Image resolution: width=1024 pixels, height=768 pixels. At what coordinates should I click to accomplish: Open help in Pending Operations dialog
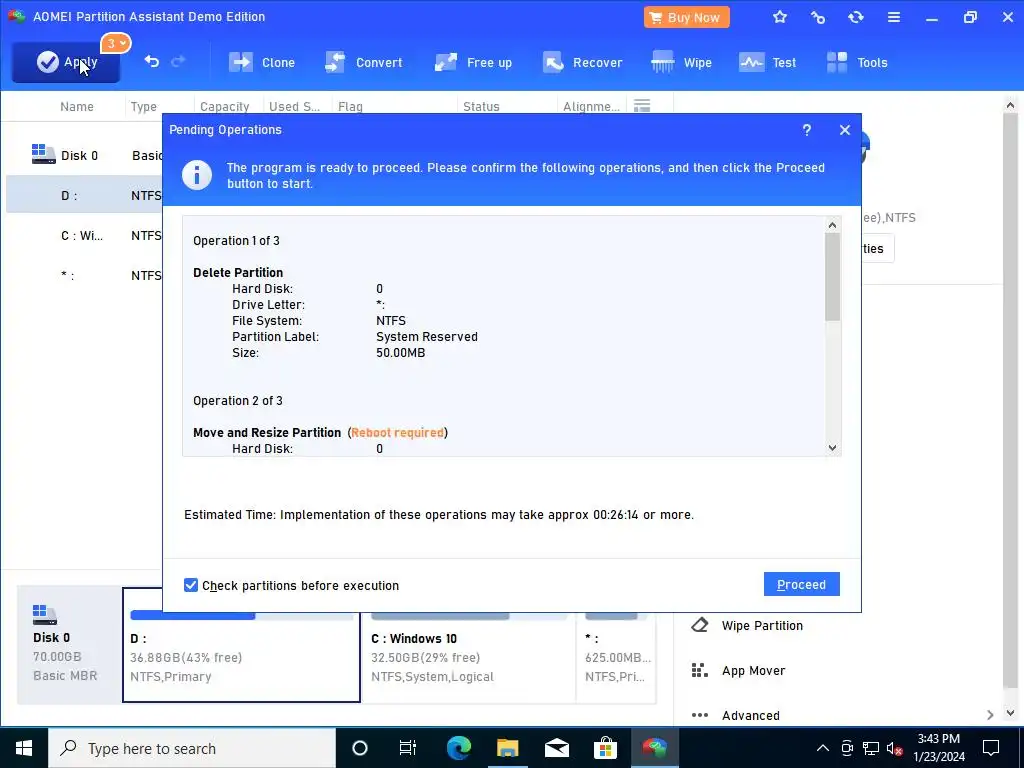click(807, 130)
